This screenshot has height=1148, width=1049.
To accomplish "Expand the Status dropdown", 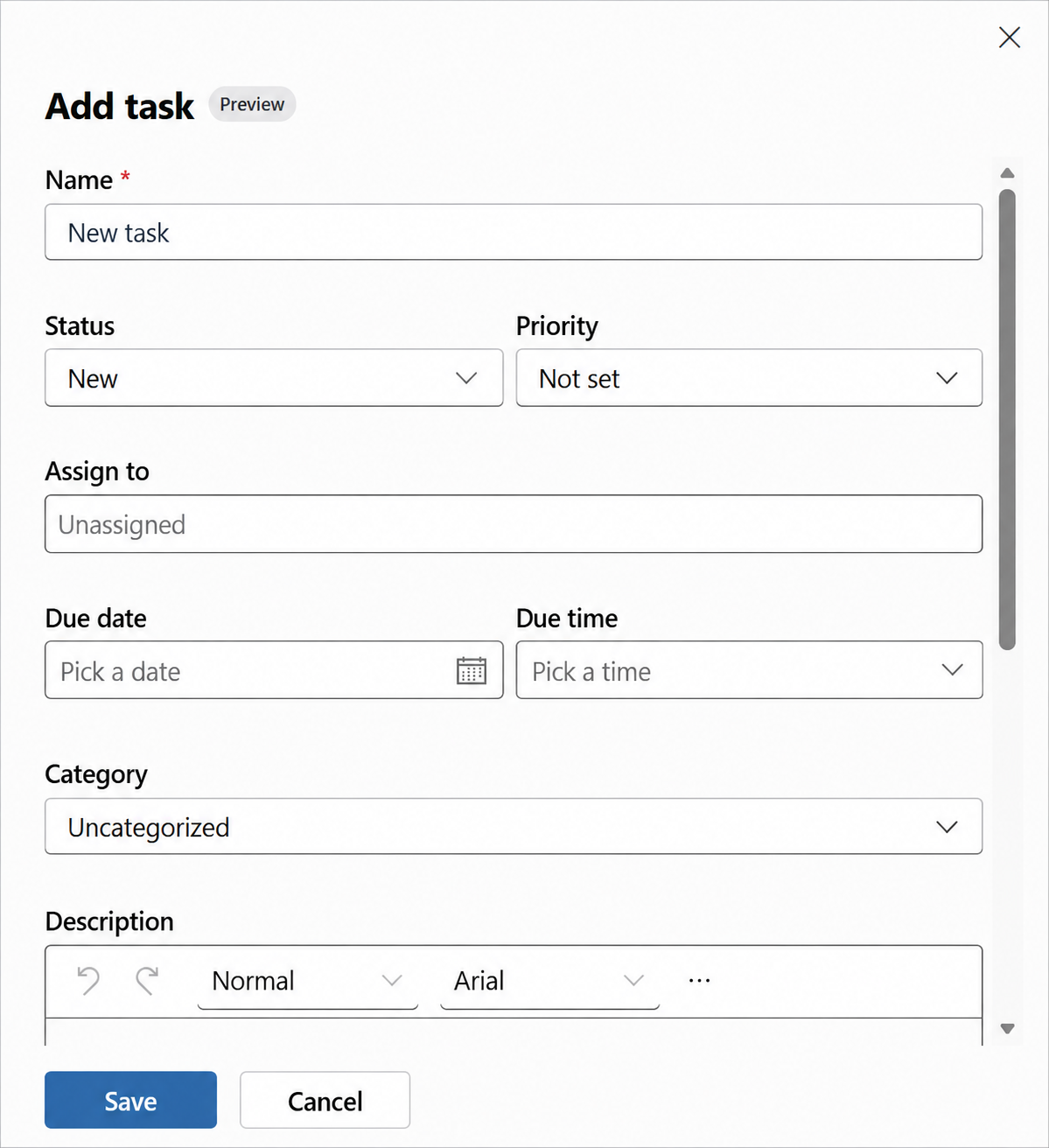I will pyautogui.click(x=274, y=378).
